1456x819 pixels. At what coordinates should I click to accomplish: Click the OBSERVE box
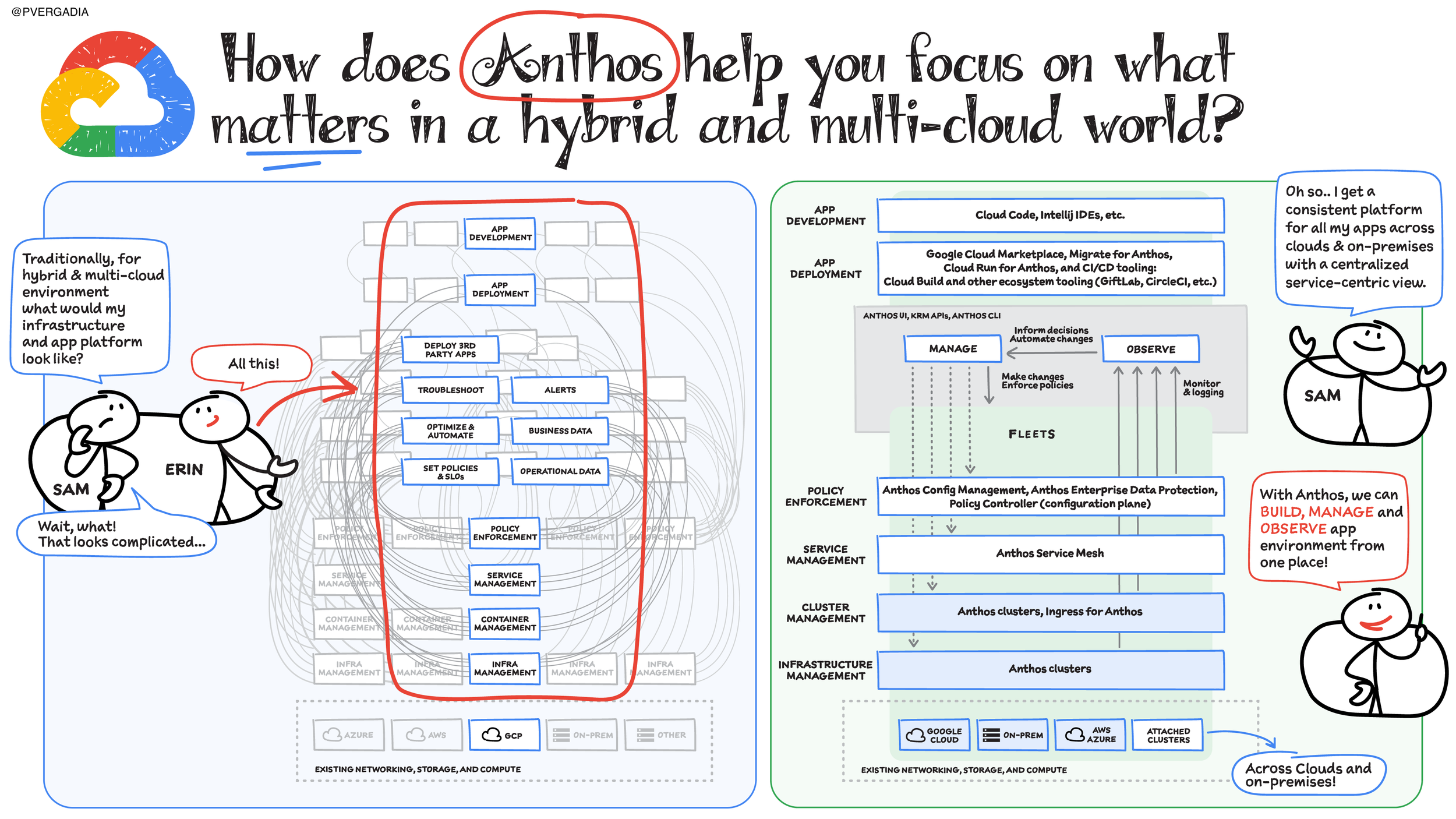[x=1150, y=348]
